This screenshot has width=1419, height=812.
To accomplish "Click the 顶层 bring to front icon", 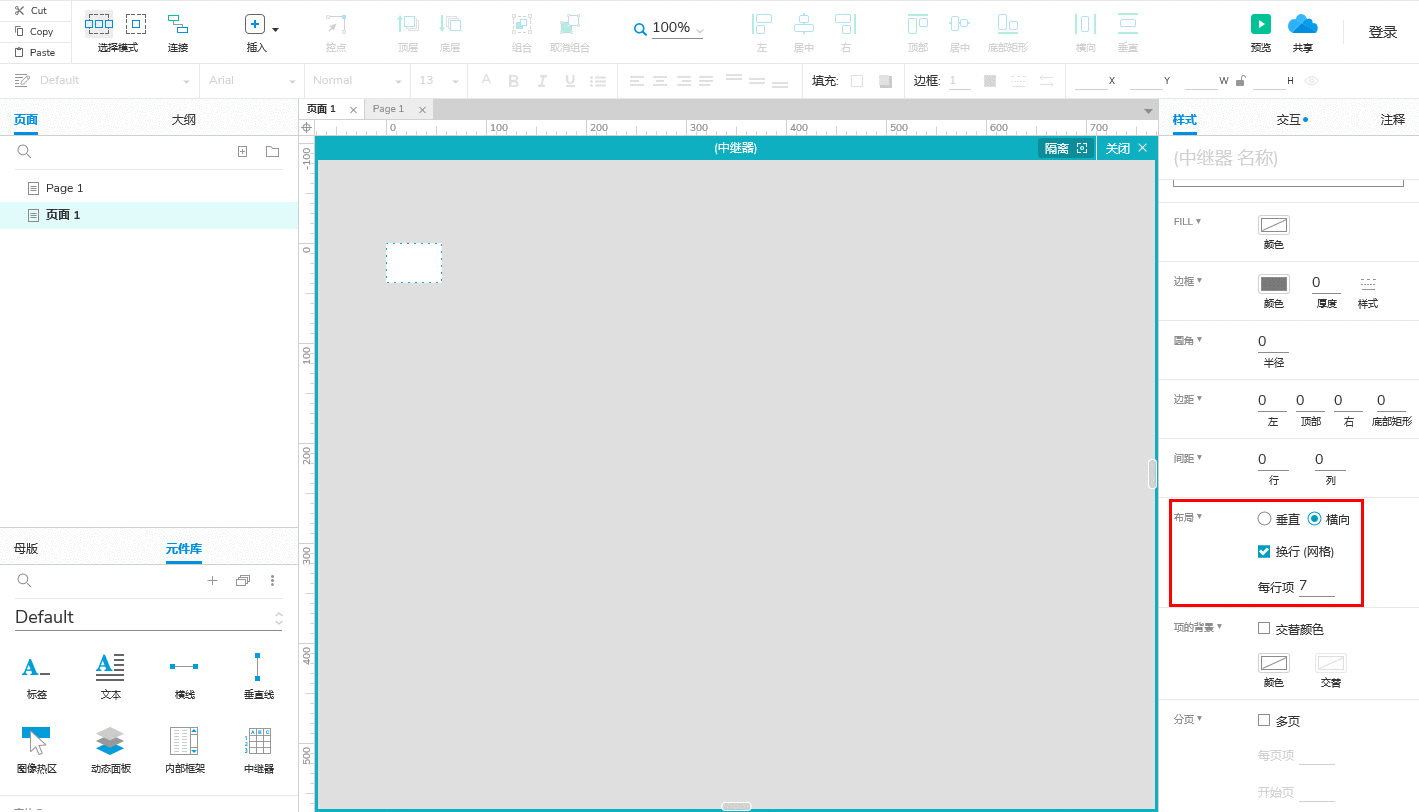I will (x=408, y=24).
